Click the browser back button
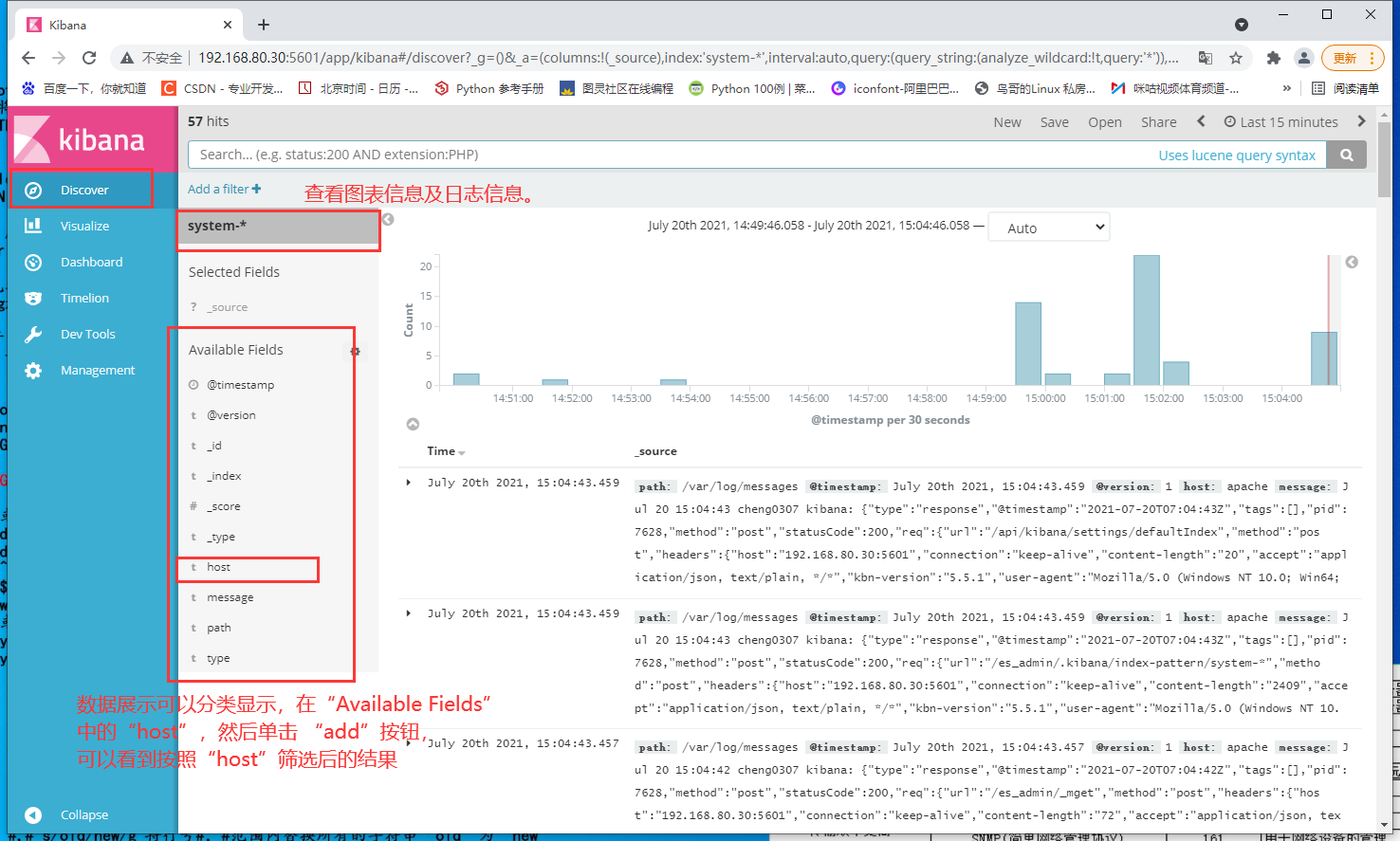 28,58
